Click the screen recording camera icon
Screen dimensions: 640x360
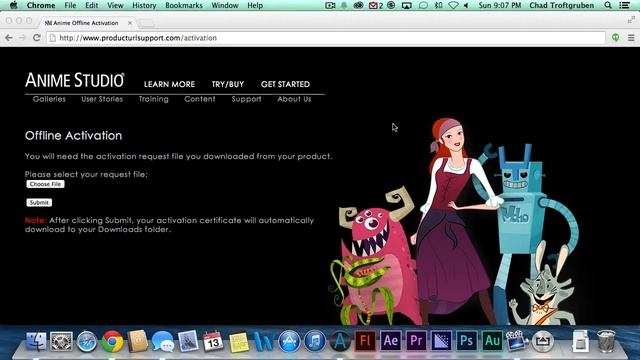pos(330,5)
